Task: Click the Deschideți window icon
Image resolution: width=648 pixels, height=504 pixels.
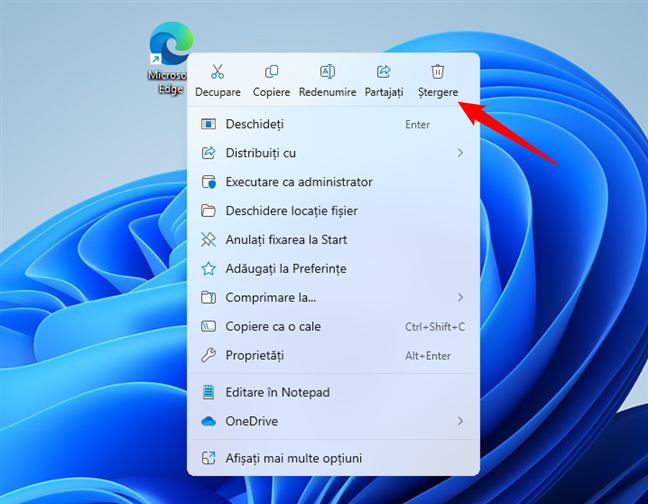Action: [x=208, y=124]
